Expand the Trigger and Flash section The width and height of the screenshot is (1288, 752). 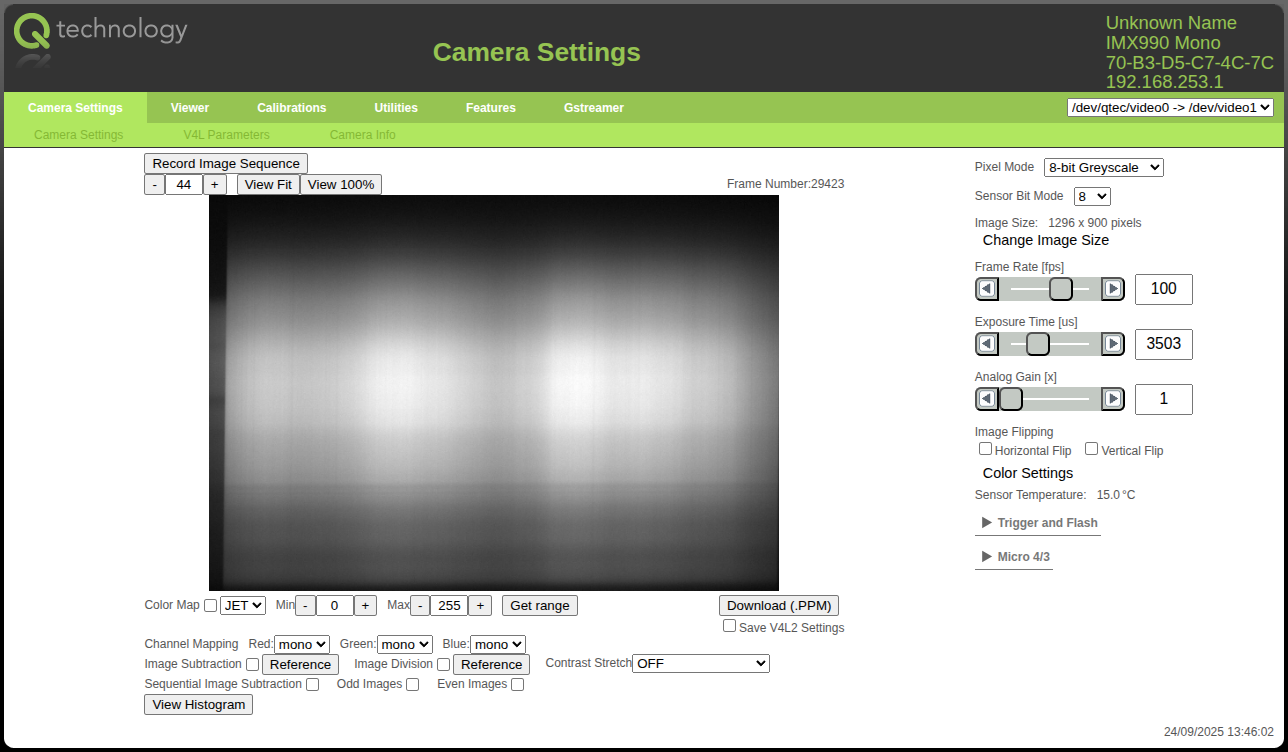pyautogui.click(x=1038, y=523)
